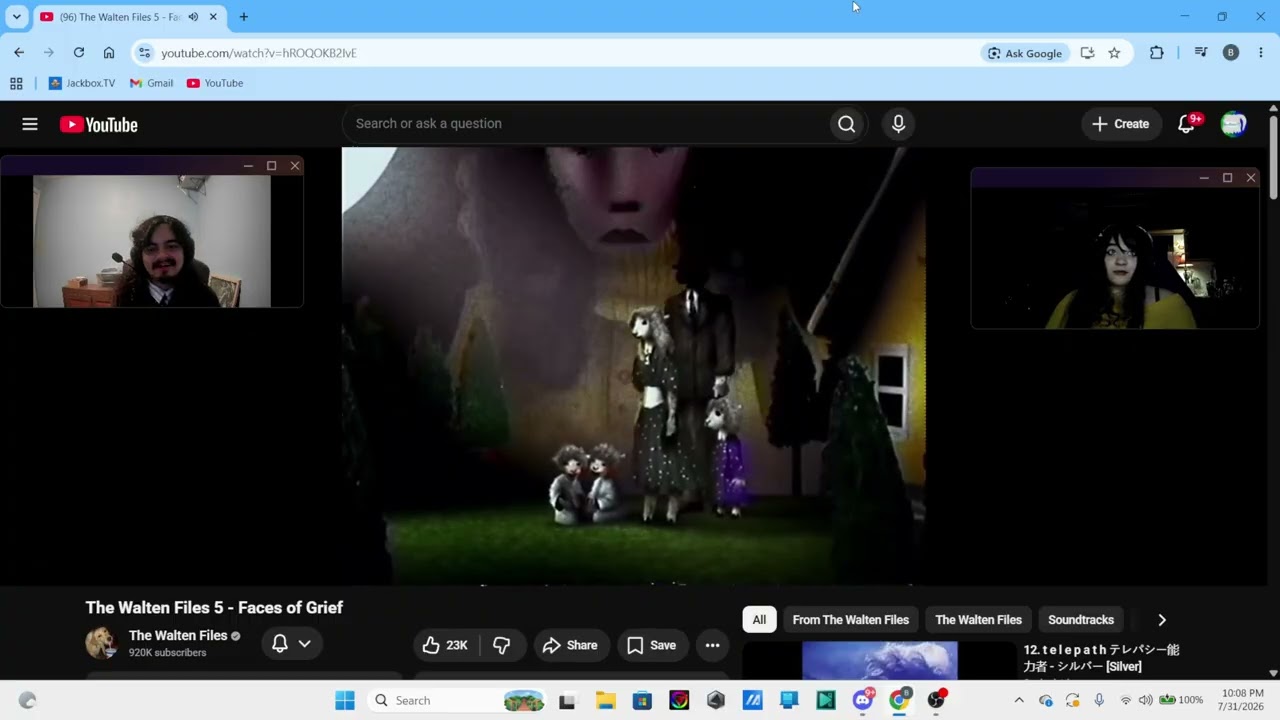Save the video to a playlist
The width and height of the screenshot is (1280, 720).
click(652, 645)
